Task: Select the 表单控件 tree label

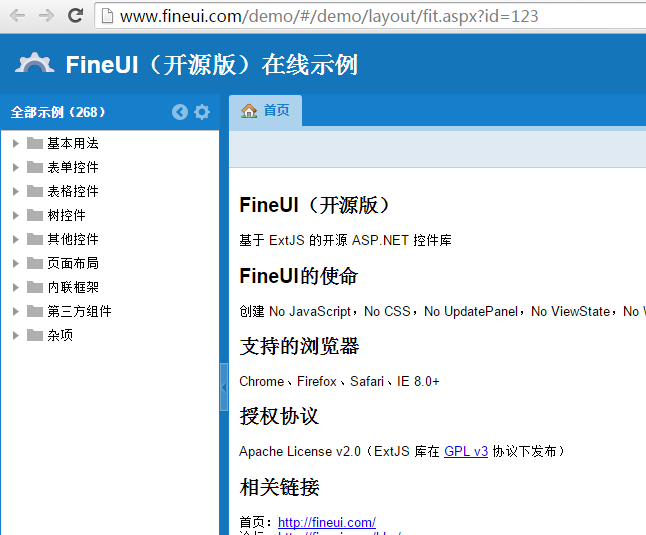Action: click(x=73, y=167)
